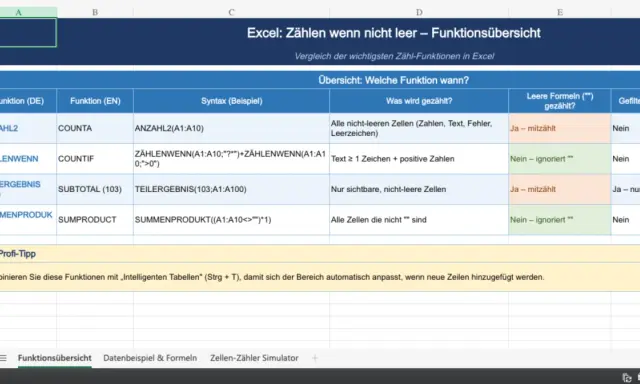Click 'Text ≥ 1 Zeichen + positive Zahlen' cell

419,159
